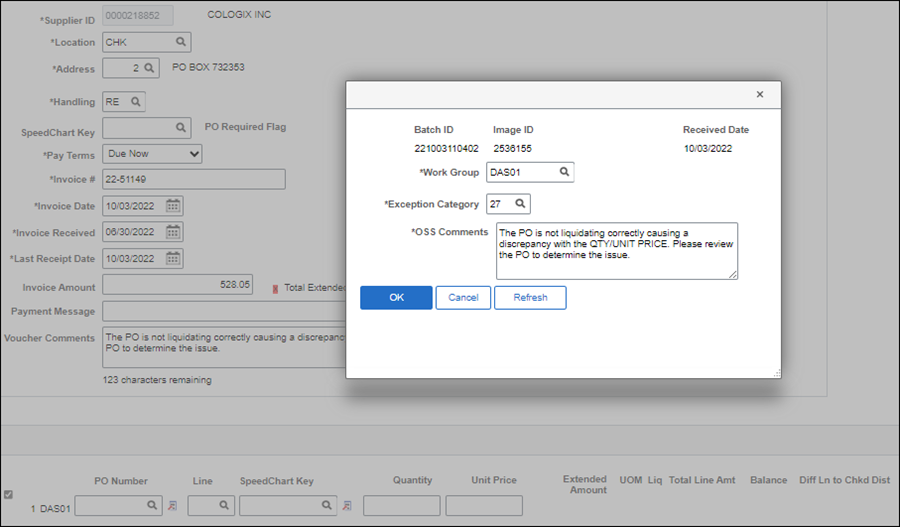Click the dialog corner resize grip
The image size is (900, 527).
click(777, 373)
